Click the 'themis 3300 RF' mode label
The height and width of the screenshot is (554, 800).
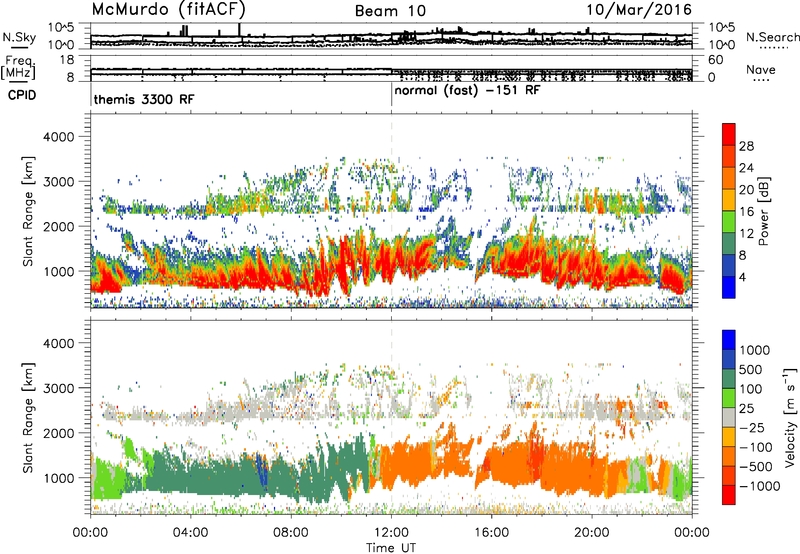point(144,99)
